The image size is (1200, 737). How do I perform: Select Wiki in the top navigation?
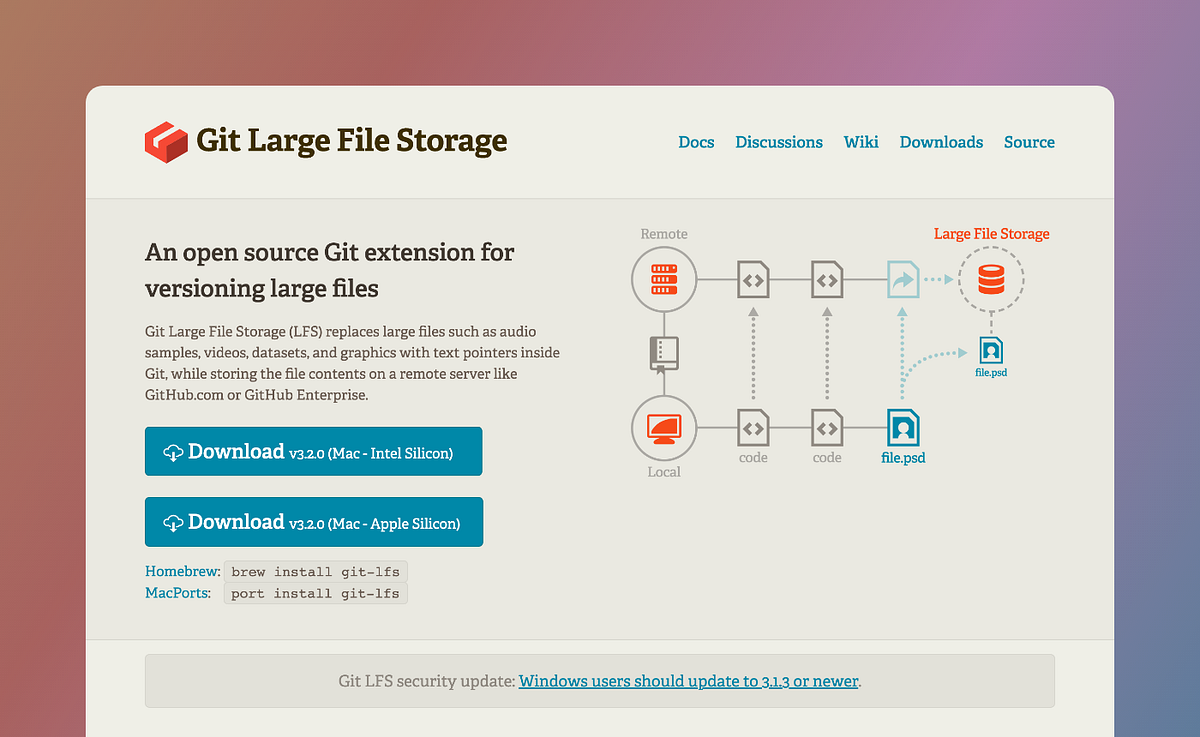(861, 142)
